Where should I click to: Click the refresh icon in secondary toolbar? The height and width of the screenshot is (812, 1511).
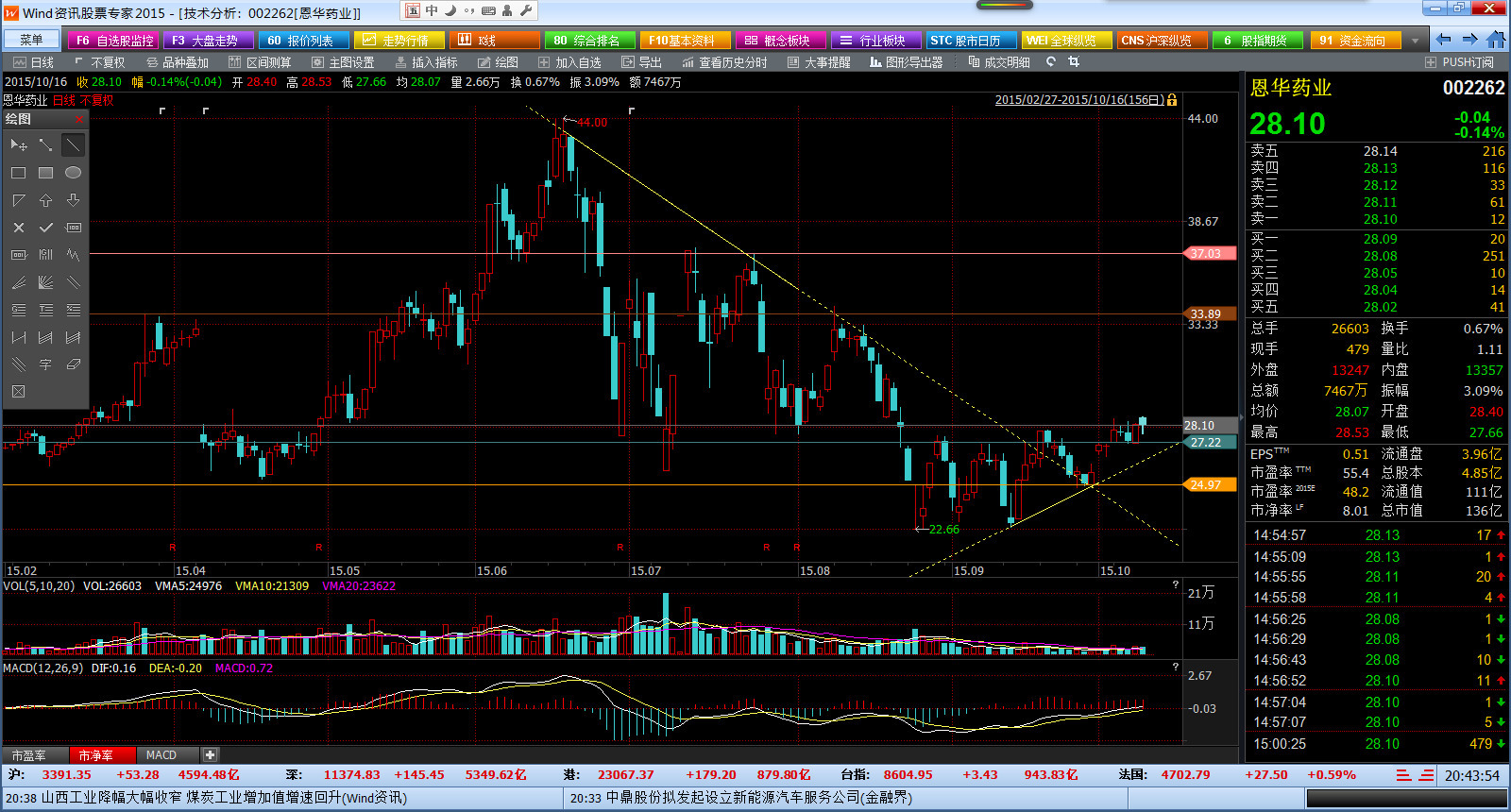(x=1051, y=61)
